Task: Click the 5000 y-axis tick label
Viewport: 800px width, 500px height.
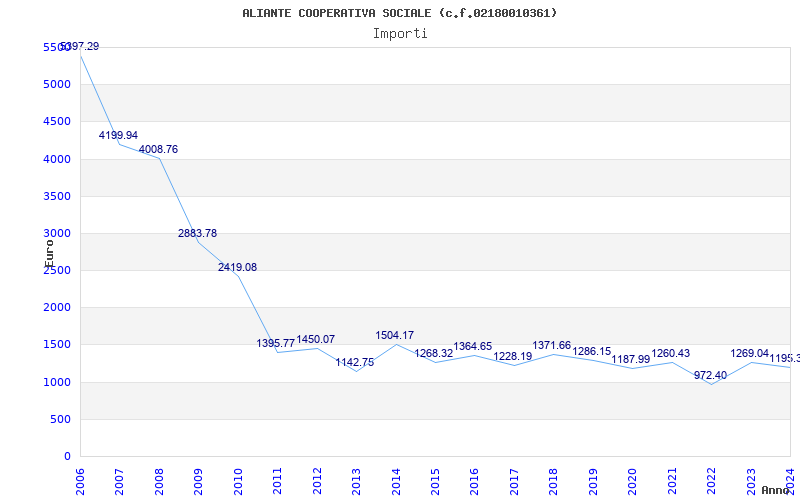Action: 57,84
